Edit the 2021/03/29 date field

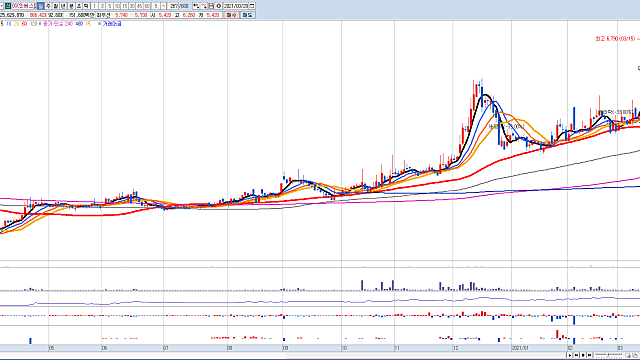tap(236, 6)
